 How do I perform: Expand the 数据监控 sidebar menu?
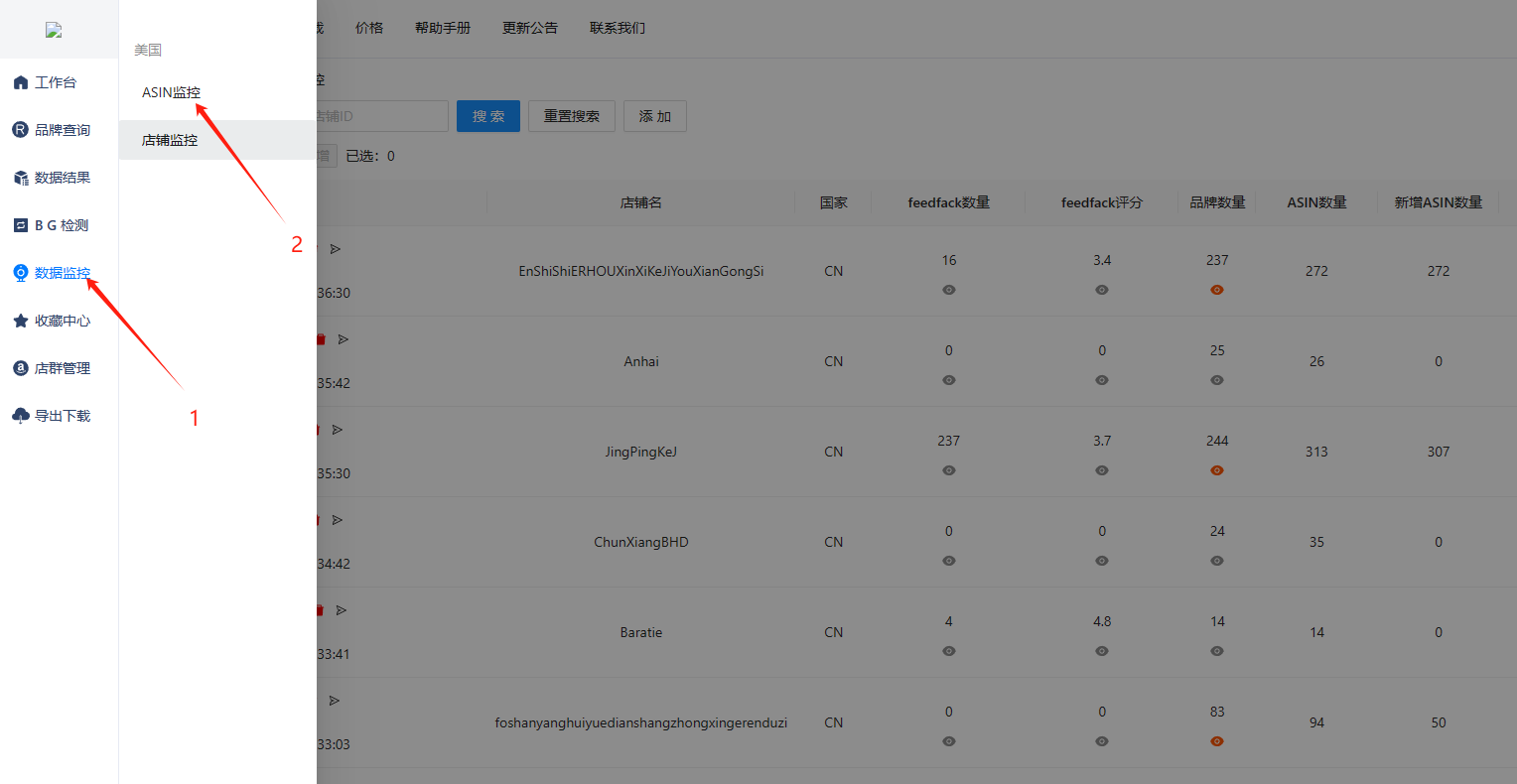pyautogui.click(x=62, y=273)
